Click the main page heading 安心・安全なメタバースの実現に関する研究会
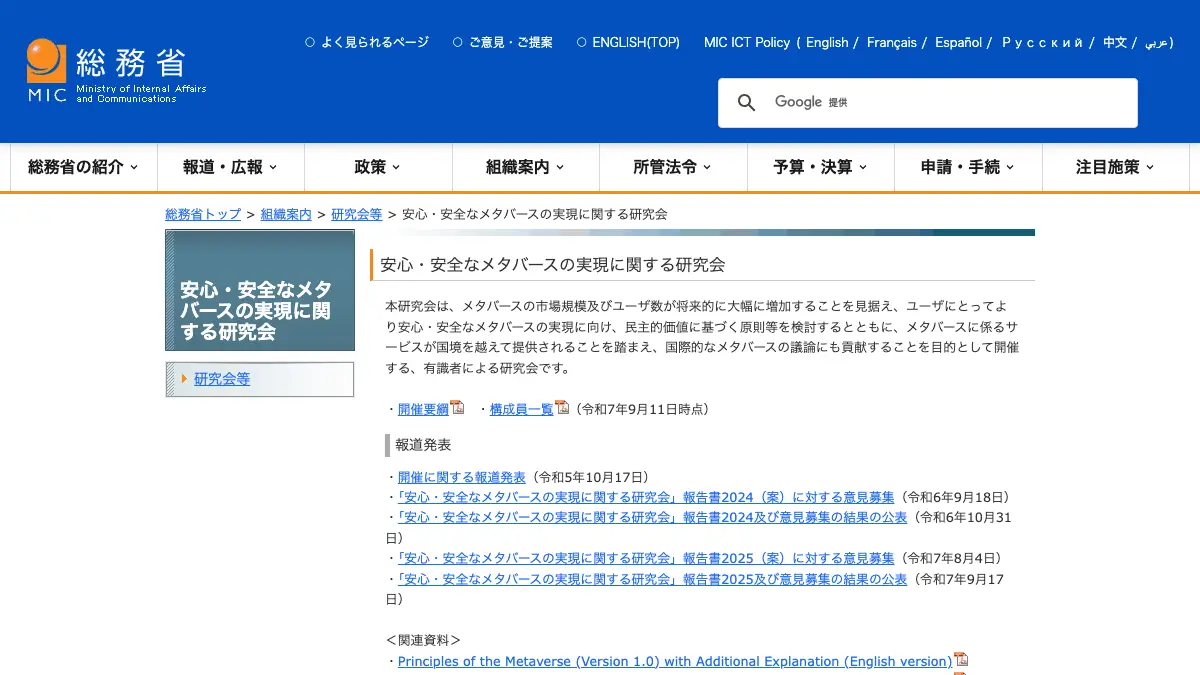The image size is (1200, 675). click(552, 265)
